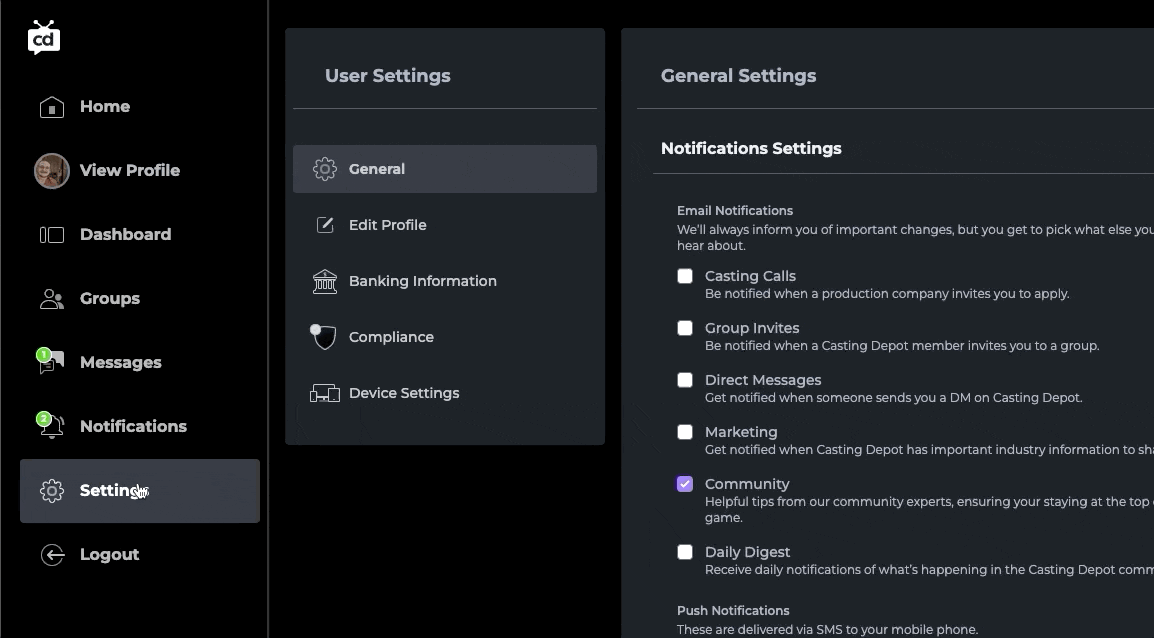Screen dimensions: 1154x638
Task: Enable Daily Digest notifications
Action: point(685,552)
